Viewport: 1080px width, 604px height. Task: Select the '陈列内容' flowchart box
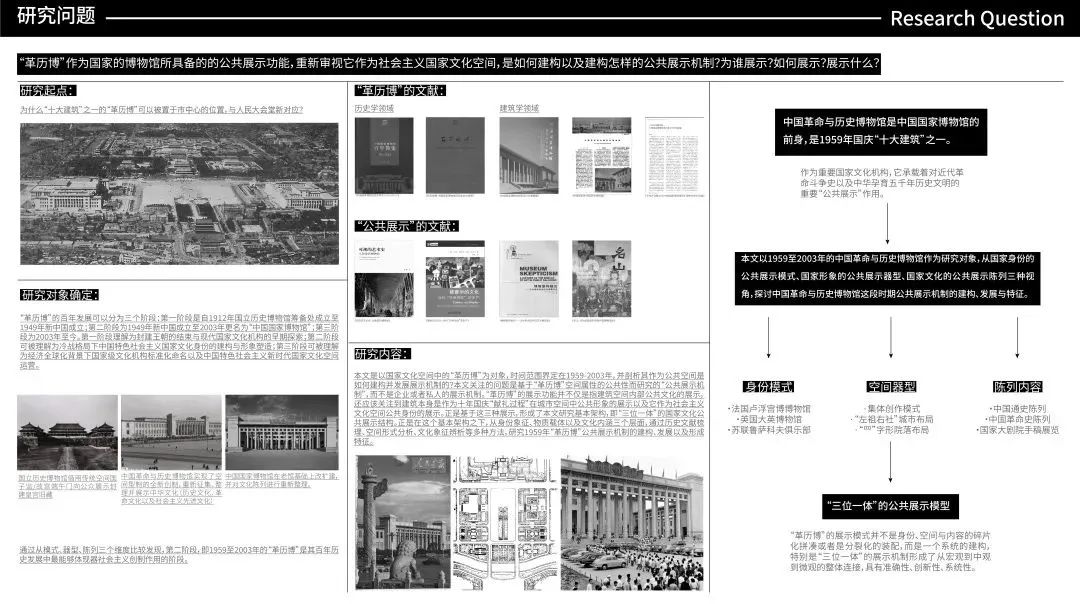(1017, 387)
